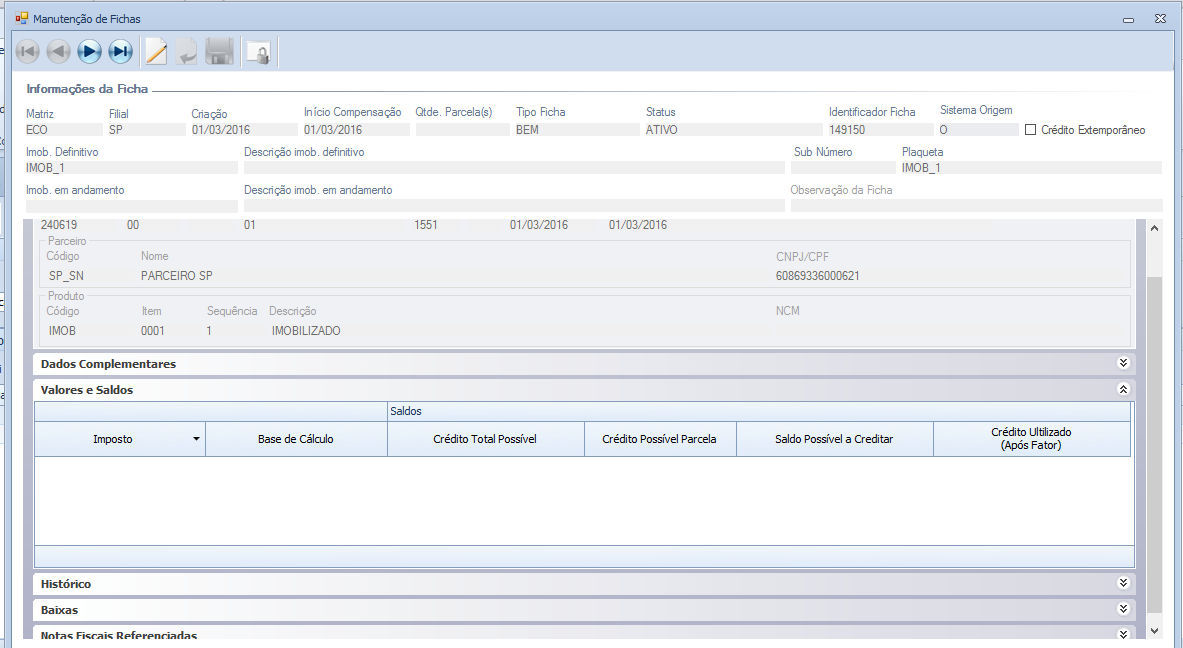Go to the next record

[x=90, y=52]
